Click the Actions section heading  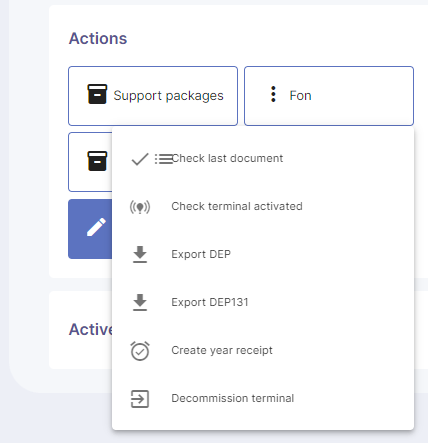coord(98,38)
